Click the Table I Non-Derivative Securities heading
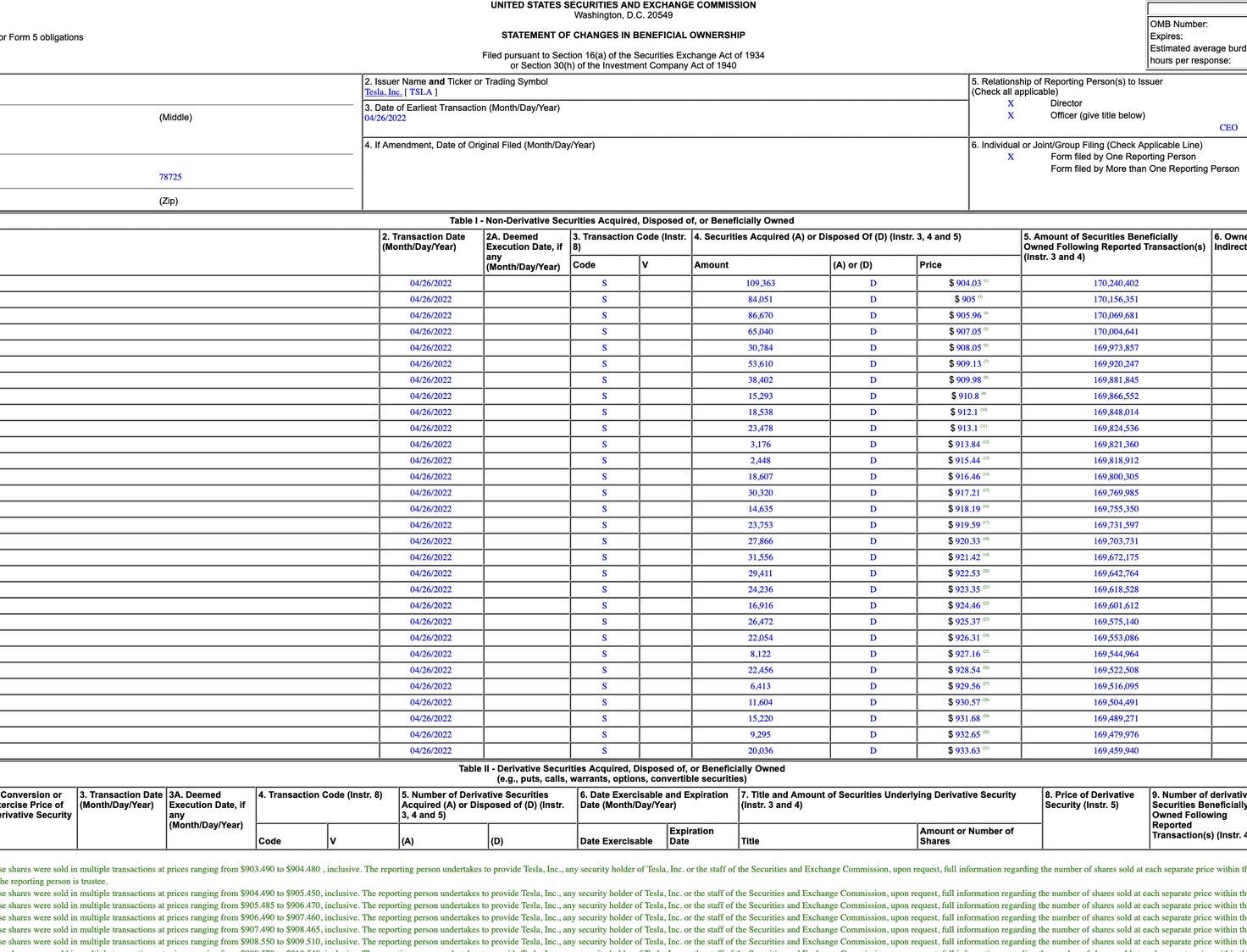 point(622,220)
